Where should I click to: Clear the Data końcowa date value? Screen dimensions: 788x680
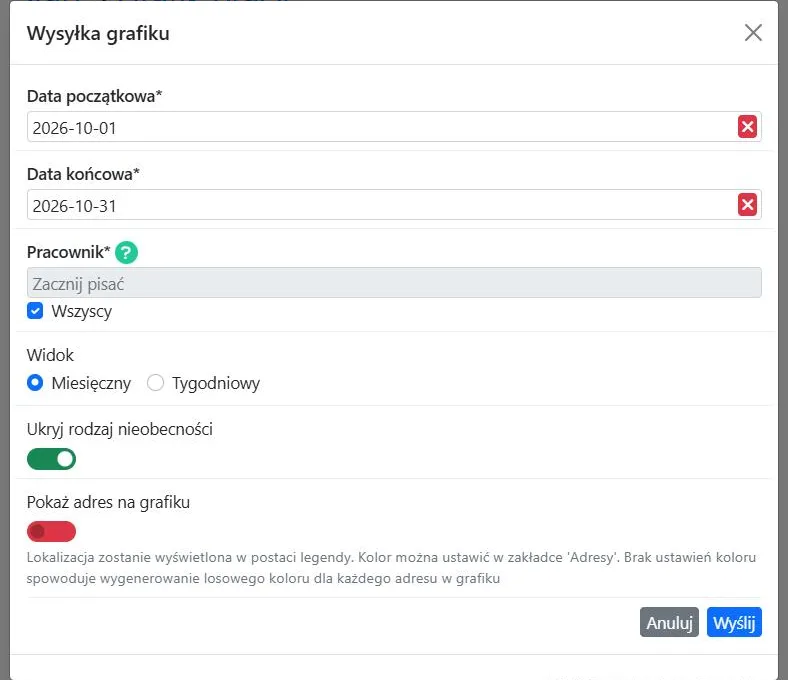click(747, 205)
